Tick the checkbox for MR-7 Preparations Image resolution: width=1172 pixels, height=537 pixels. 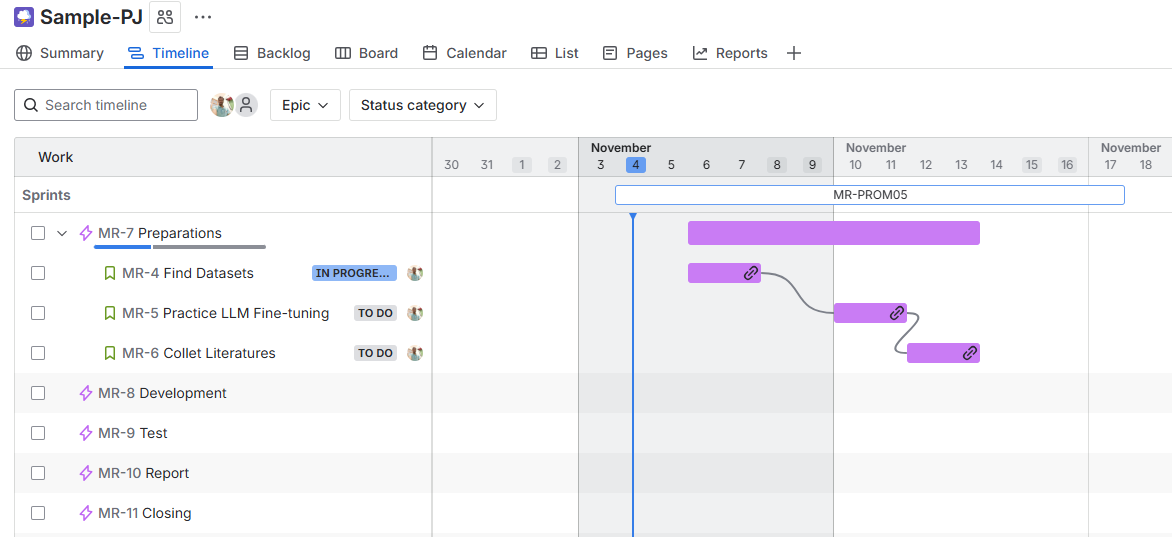coord(38,233)
